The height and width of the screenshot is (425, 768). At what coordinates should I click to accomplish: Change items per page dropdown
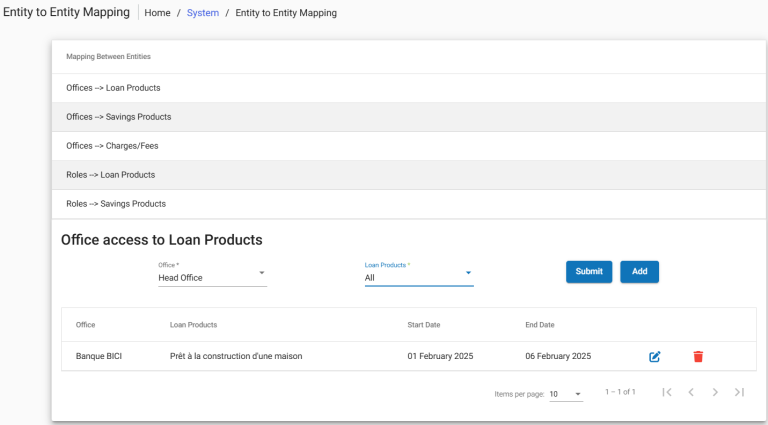[566, 394]
